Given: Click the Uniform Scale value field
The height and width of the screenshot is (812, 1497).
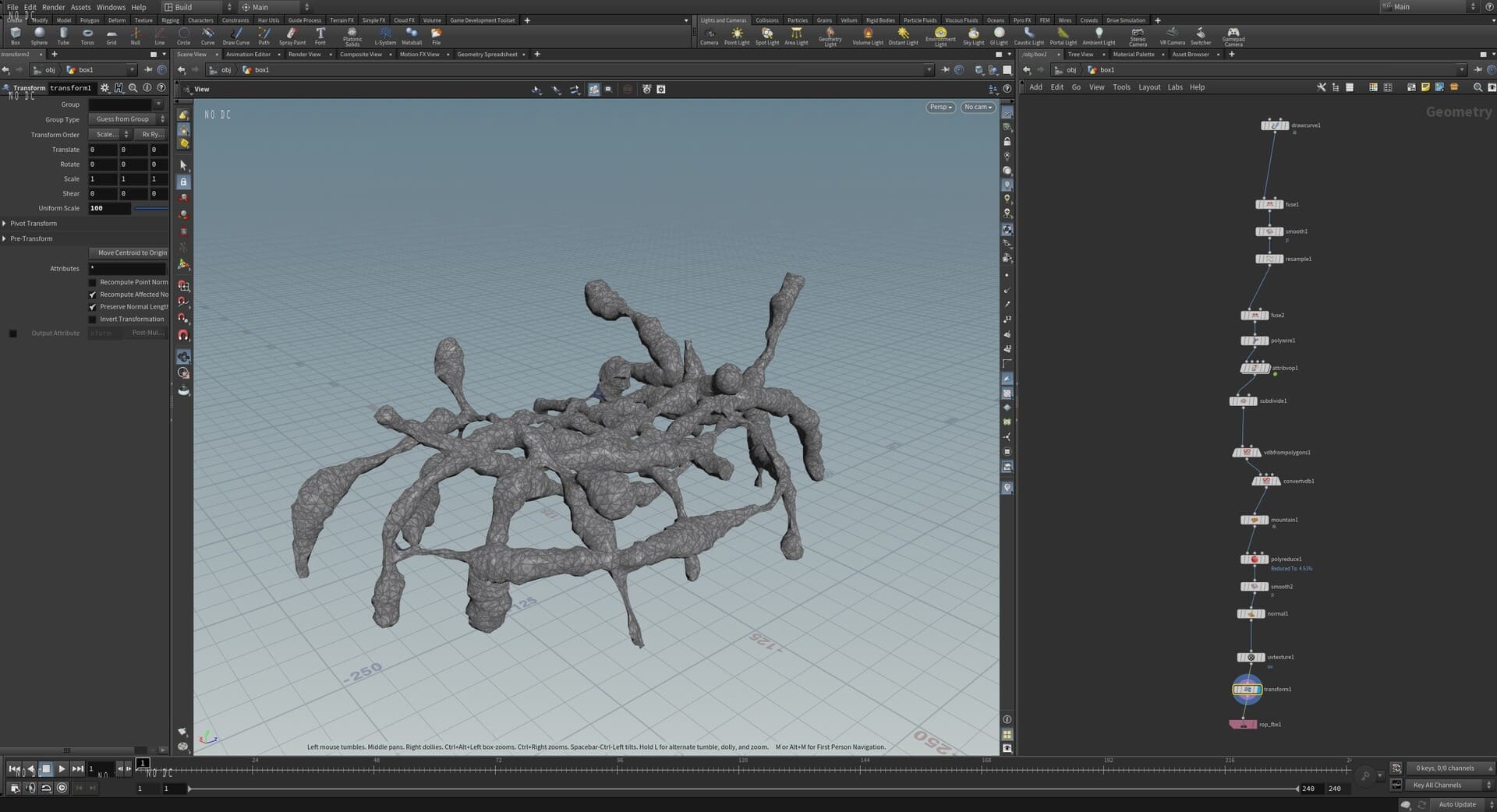Looking at the screenshot, I should [x=109, y=209].
